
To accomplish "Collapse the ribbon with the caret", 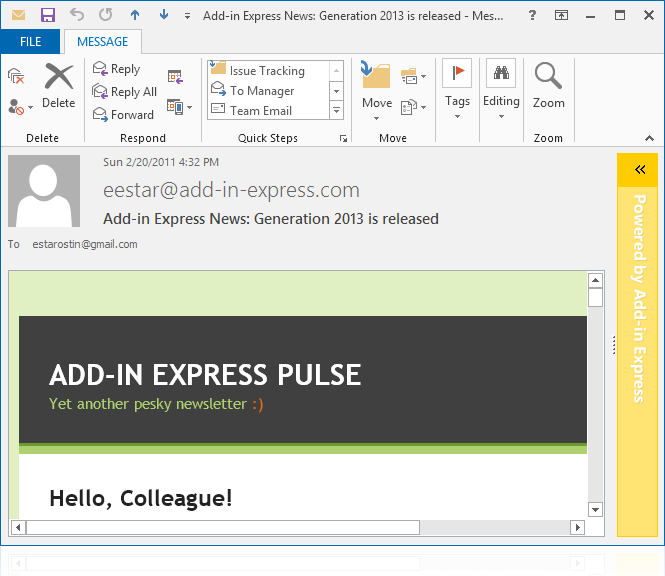I will [649, 138].
